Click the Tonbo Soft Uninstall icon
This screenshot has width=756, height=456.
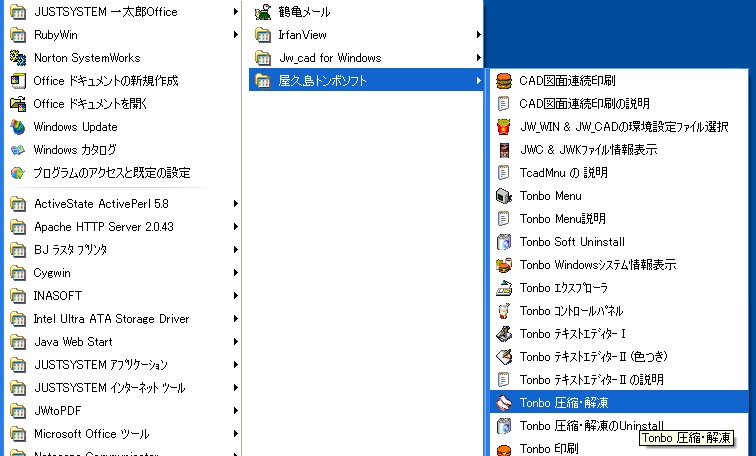point(503,241)
